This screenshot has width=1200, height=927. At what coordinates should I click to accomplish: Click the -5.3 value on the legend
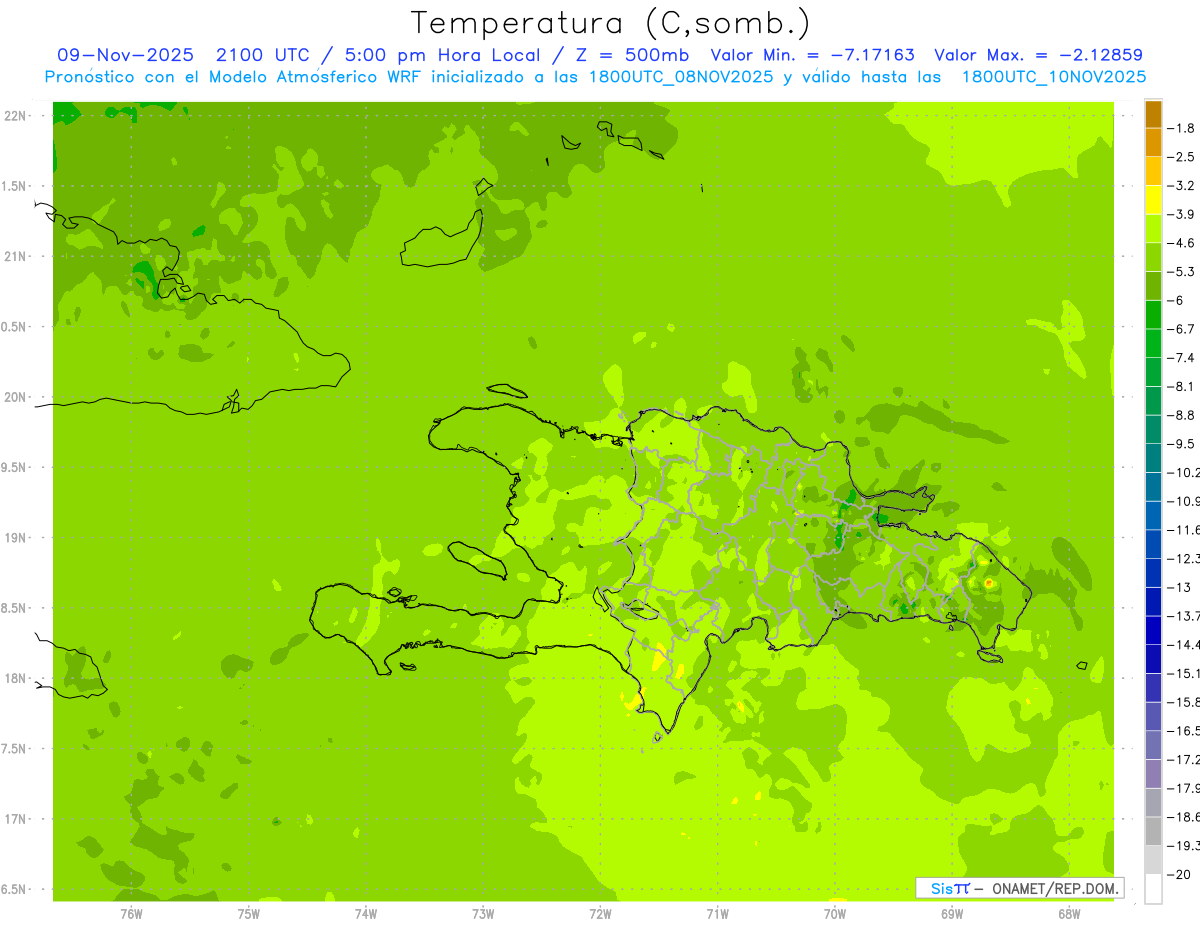1182,272
